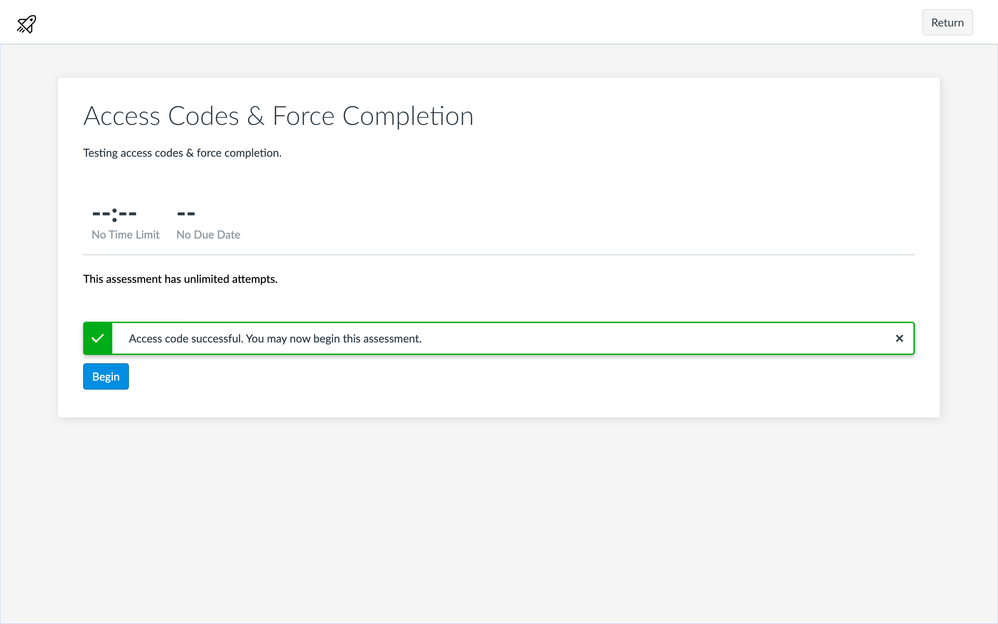Click the green checkmark success icon

pos(98,339)
